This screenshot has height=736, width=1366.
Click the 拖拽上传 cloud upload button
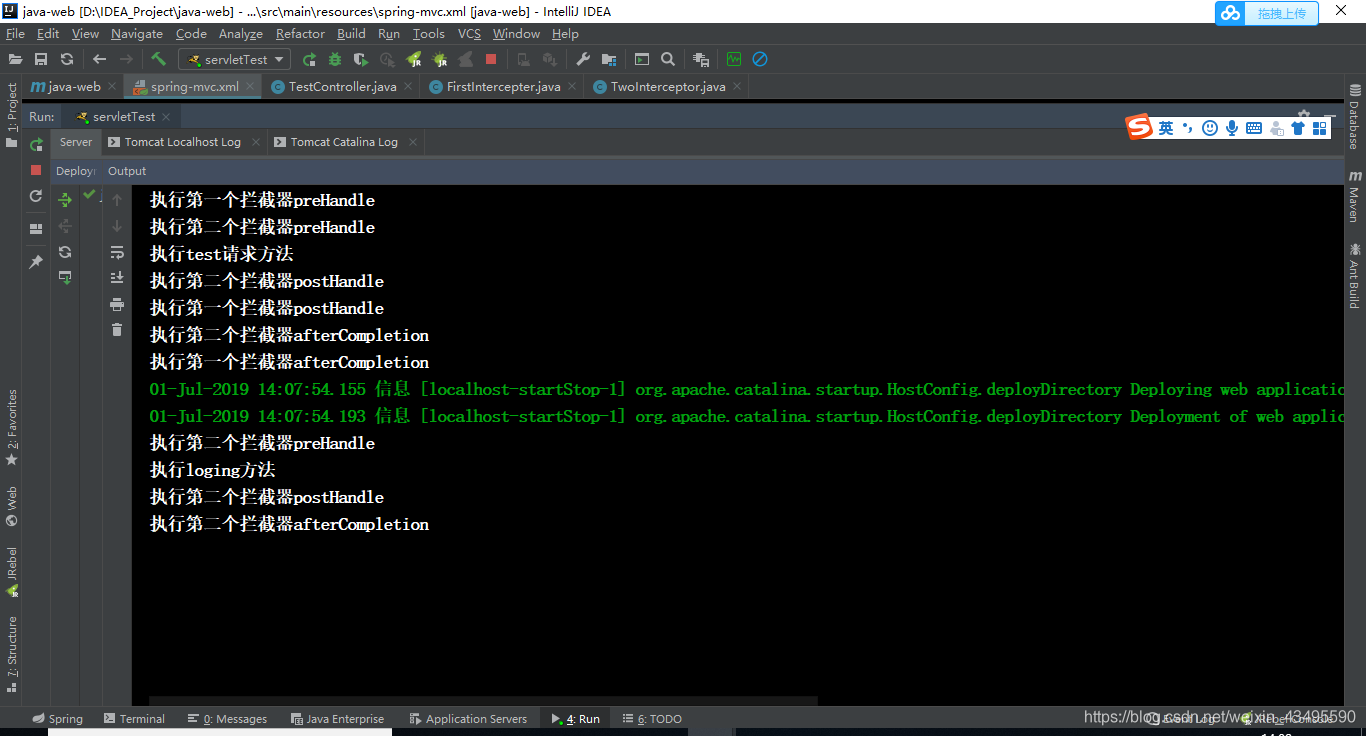1267,13
